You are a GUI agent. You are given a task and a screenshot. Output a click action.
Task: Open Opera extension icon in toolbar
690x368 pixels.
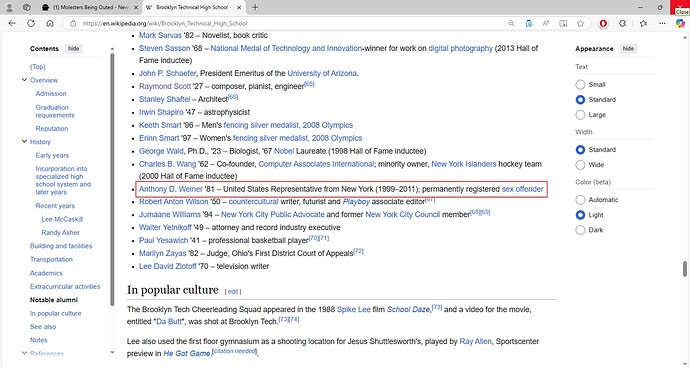tap(603, 23)
